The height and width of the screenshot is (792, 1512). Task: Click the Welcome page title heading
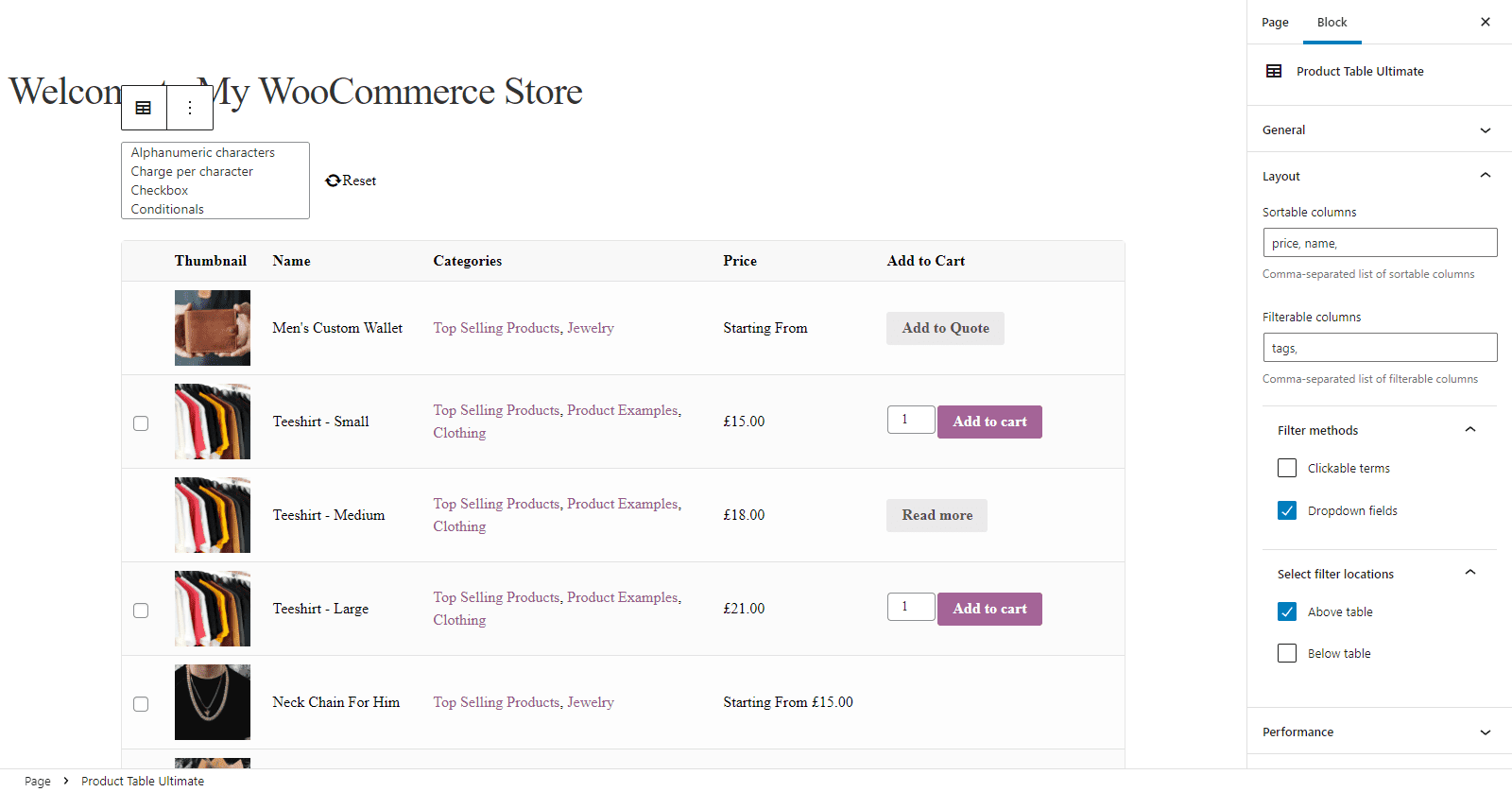click(x=296, y=92)
